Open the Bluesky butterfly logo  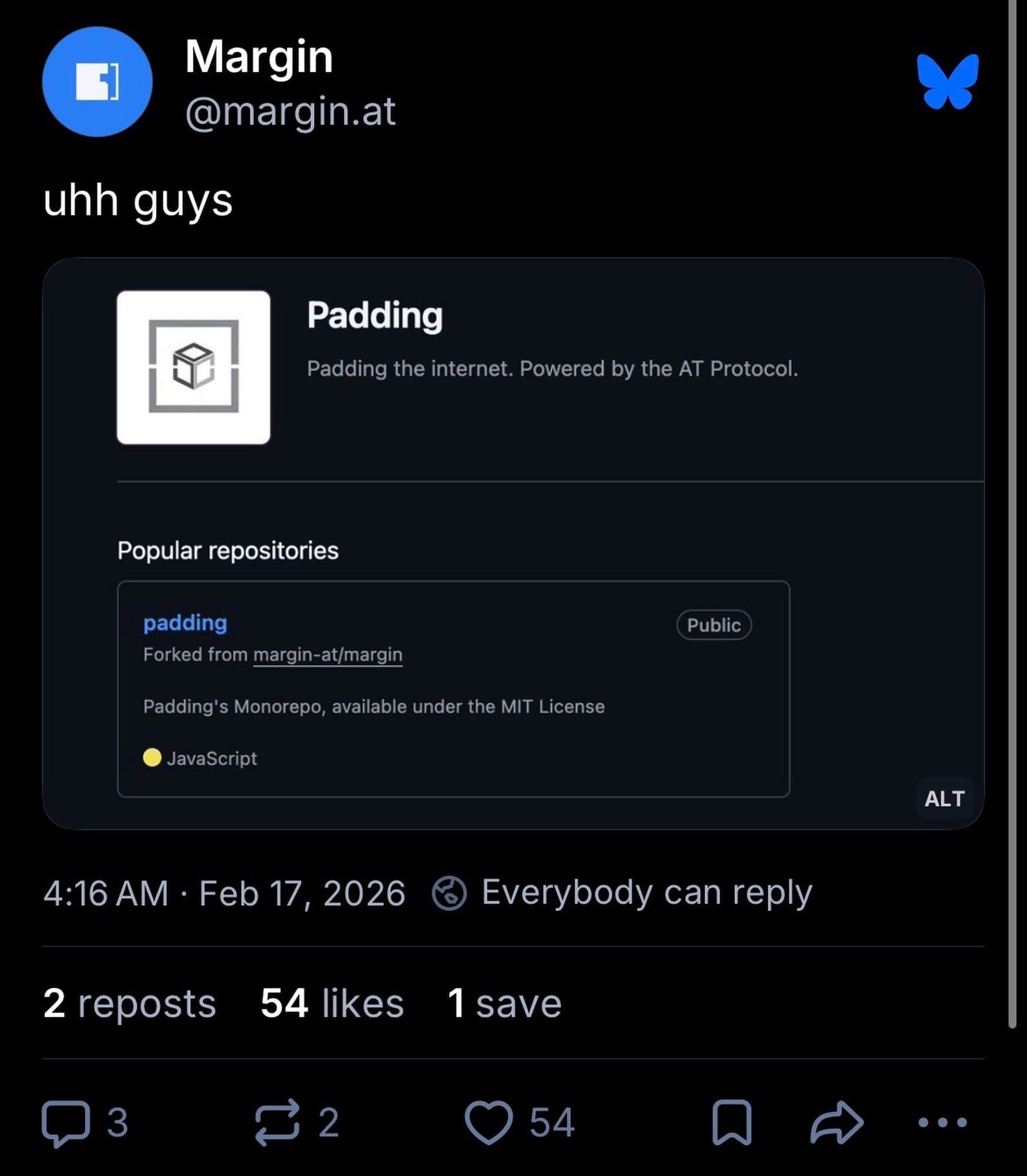click(947, 83)
